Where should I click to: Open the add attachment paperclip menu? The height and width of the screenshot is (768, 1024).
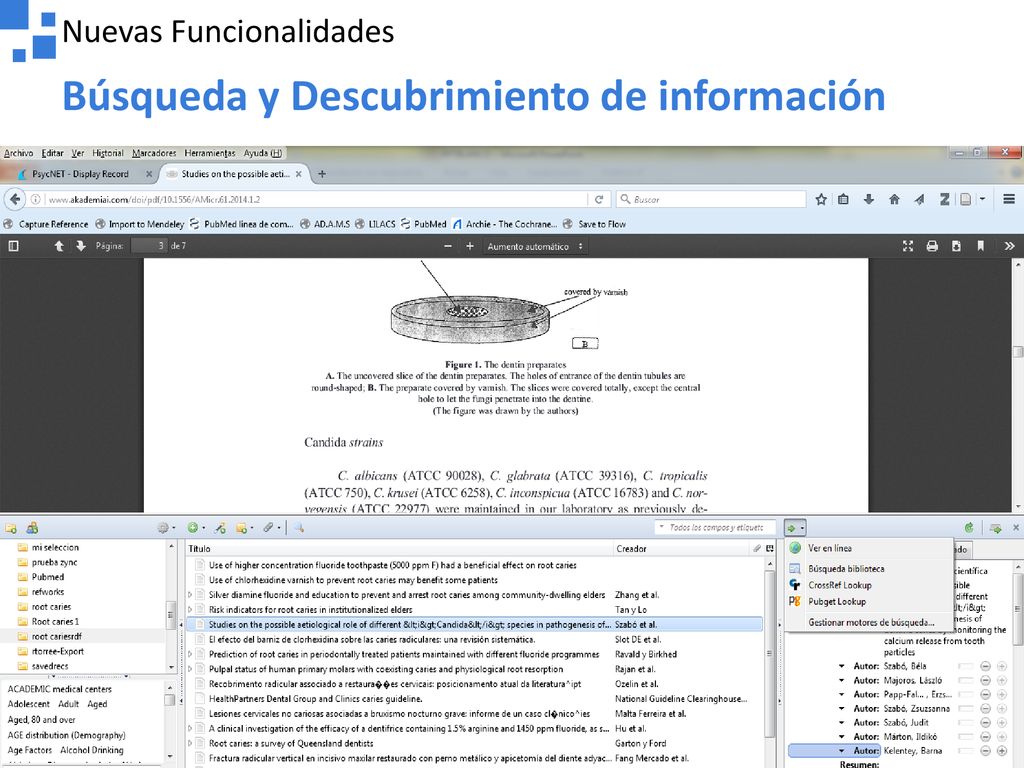pos(271,528)
